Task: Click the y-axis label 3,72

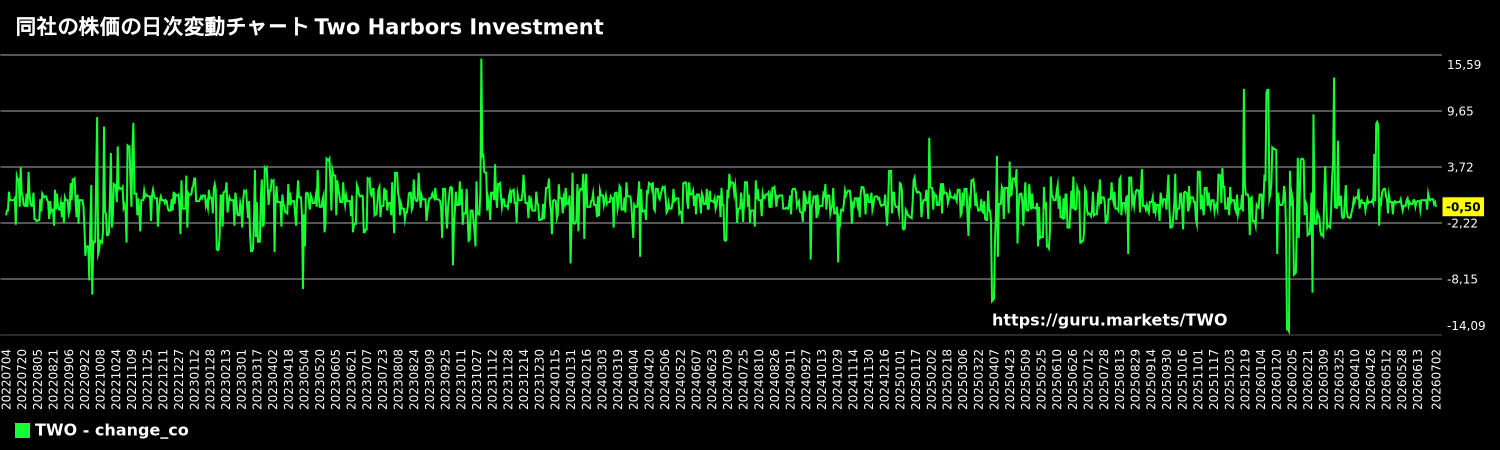Action: (x=1461, y=167)
